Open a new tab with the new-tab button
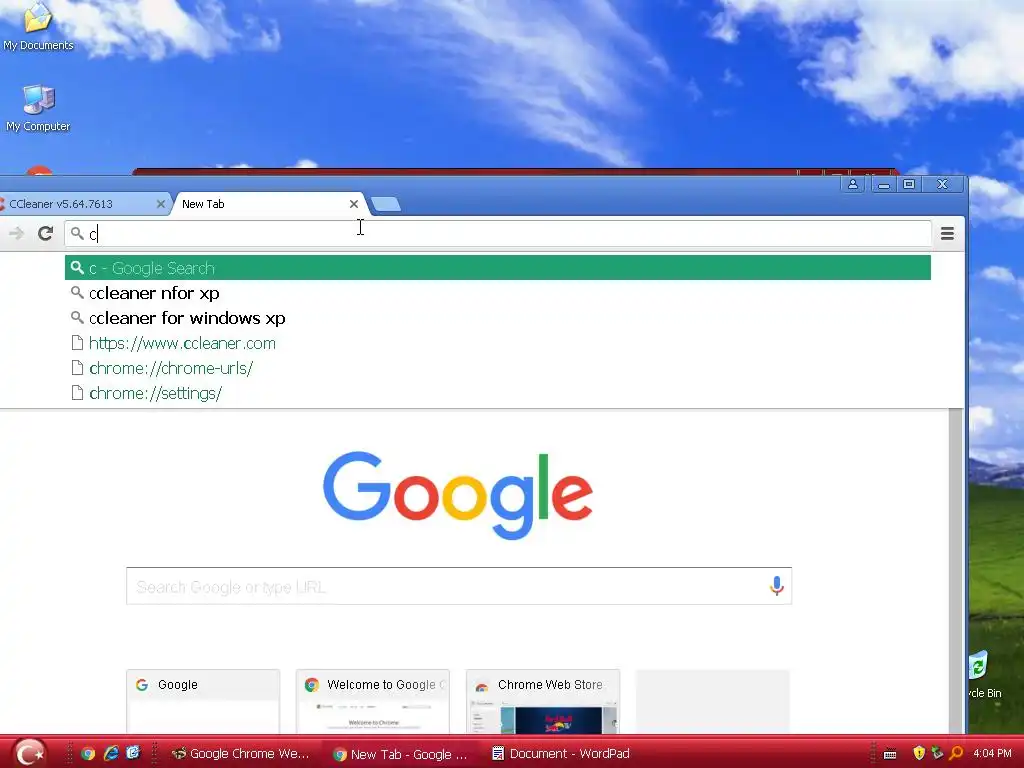The image size is (1024, 768). (386, 204)
